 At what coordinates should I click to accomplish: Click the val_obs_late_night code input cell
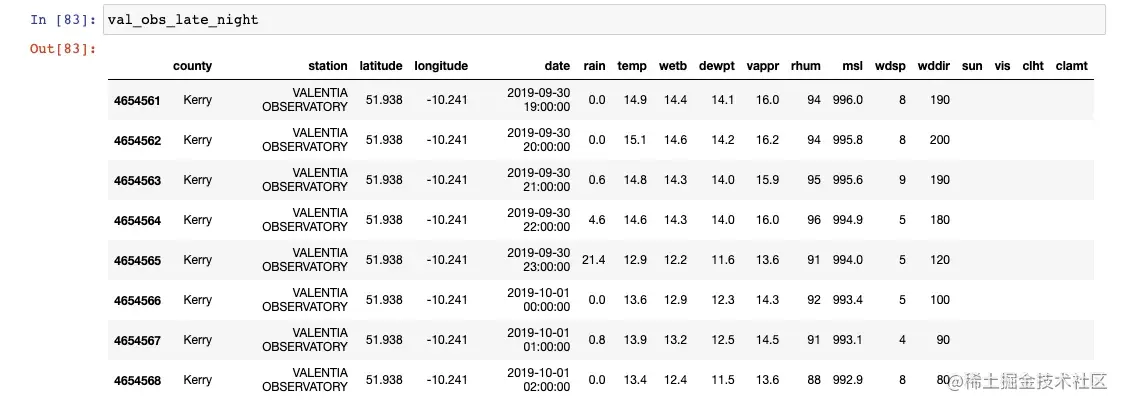coord(600,19)
